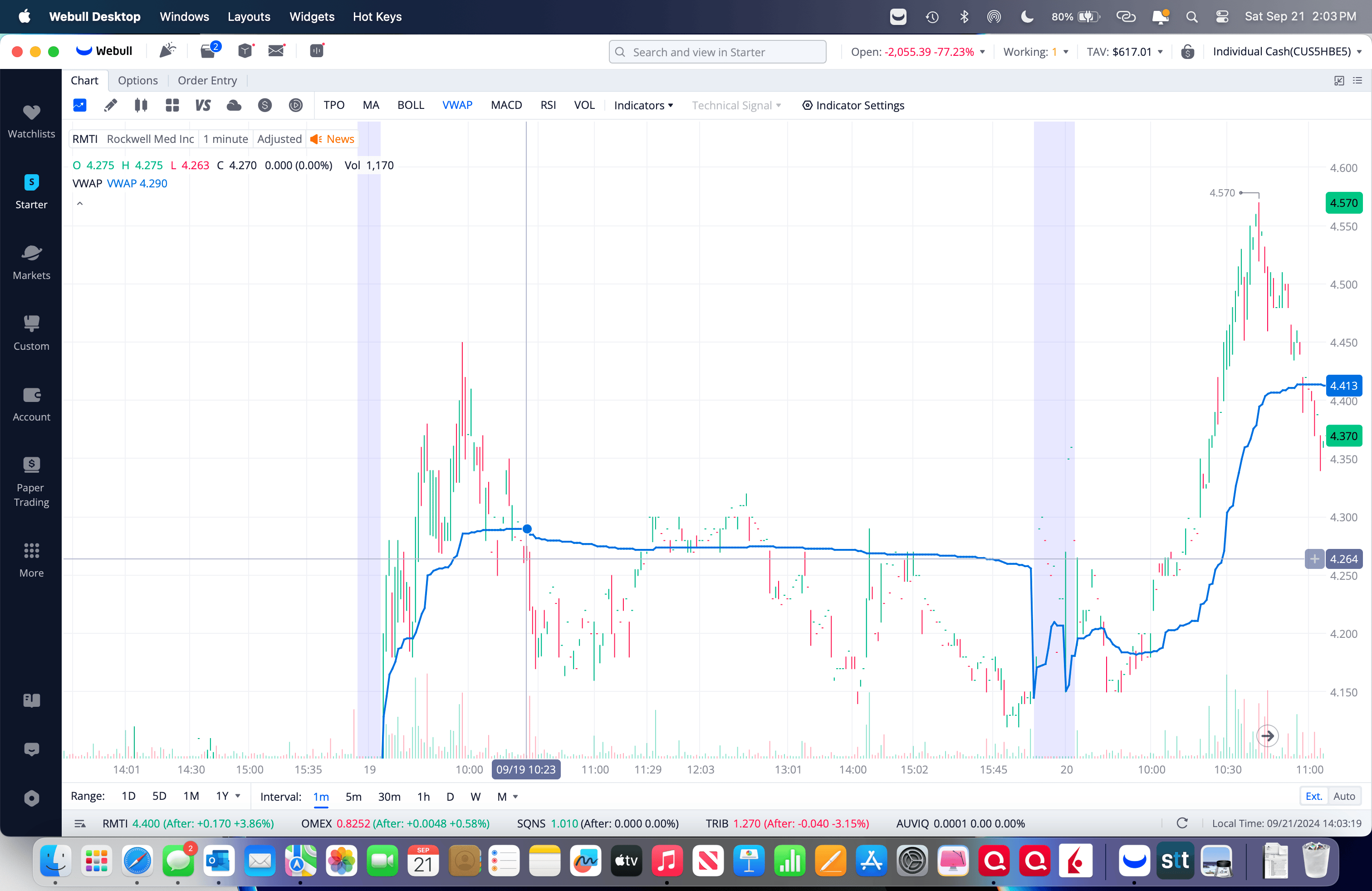Switch to the Options tab
Image resolution: width=1372 pixels, height=891 pixels.
click(138, 80)
